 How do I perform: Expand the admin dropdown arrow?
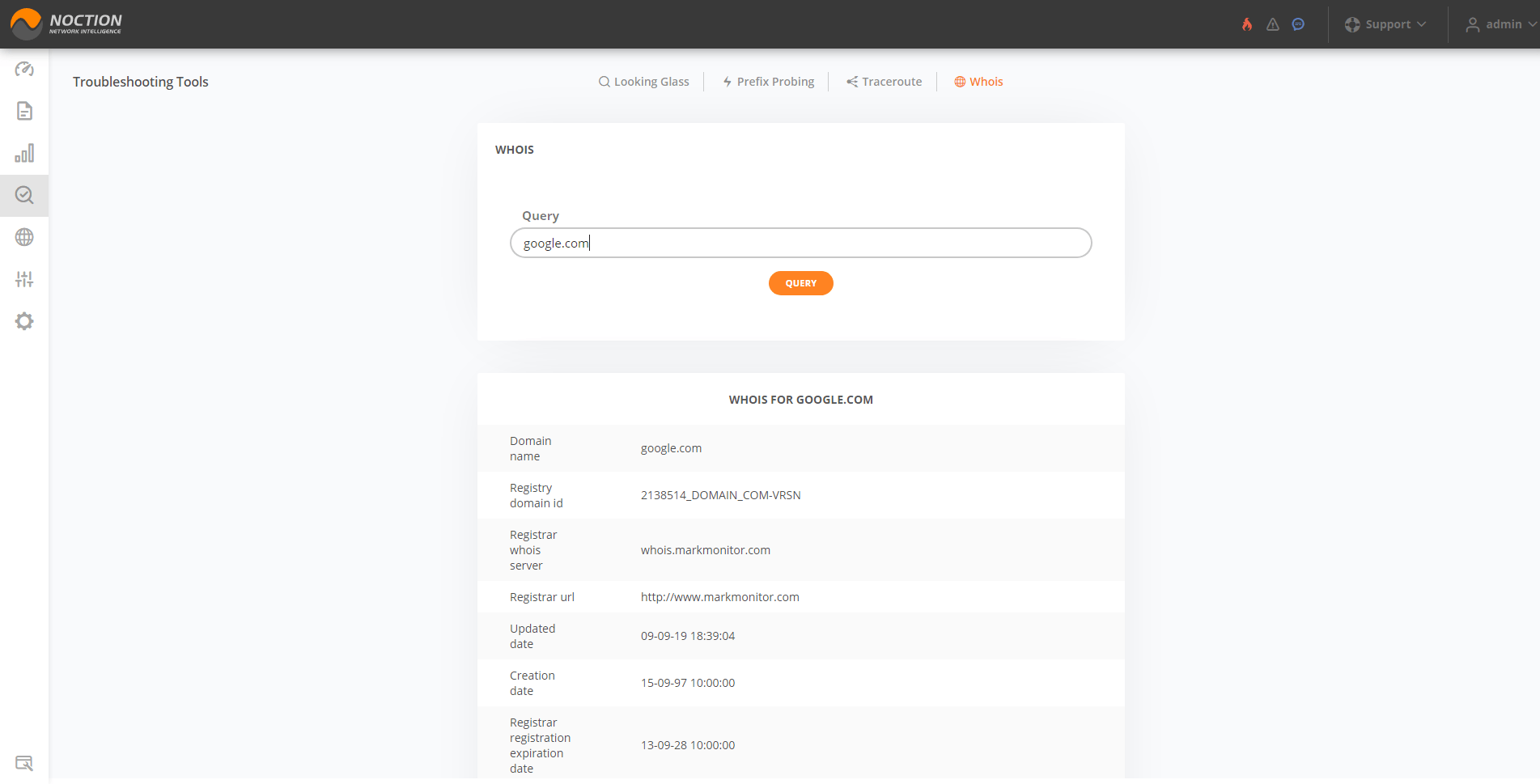click(1532, 24)
